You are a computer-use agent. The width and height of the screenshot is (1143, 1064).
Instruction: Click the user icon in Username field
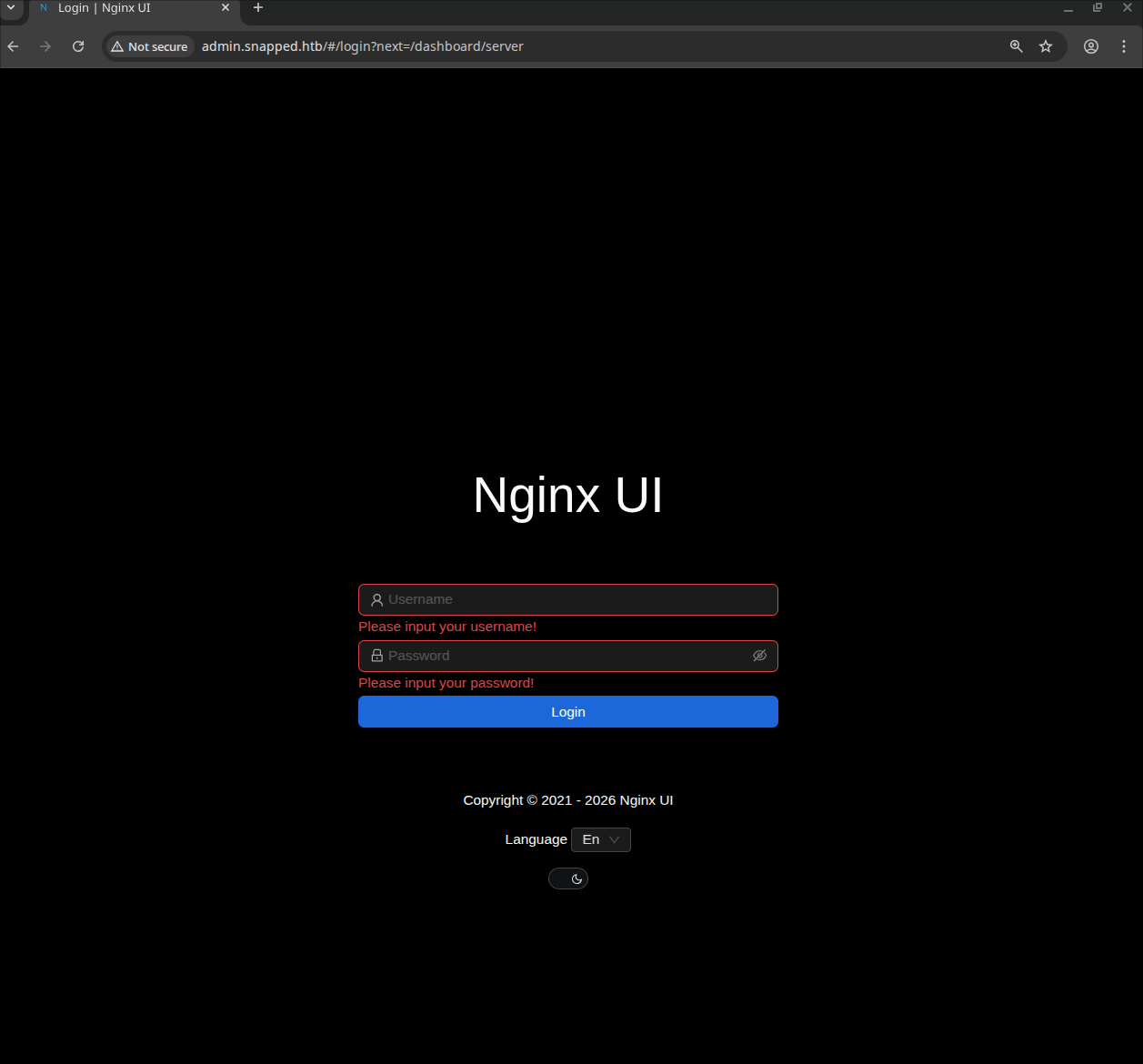pyautogui.click(x=376, y=600)
